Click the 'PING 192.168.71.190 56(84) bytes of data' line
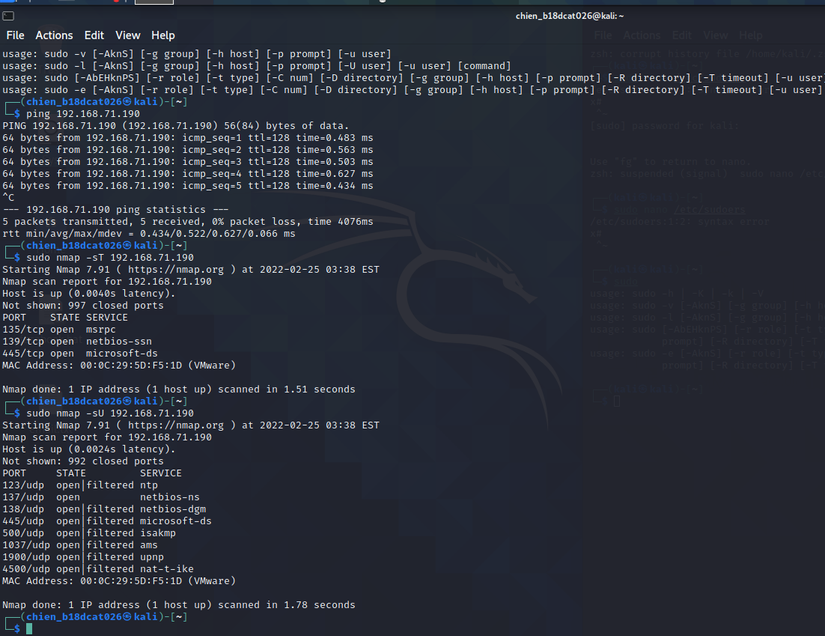The width and height of the screenshot is (825, 636). pyautogui.click(x=176, y=126)
